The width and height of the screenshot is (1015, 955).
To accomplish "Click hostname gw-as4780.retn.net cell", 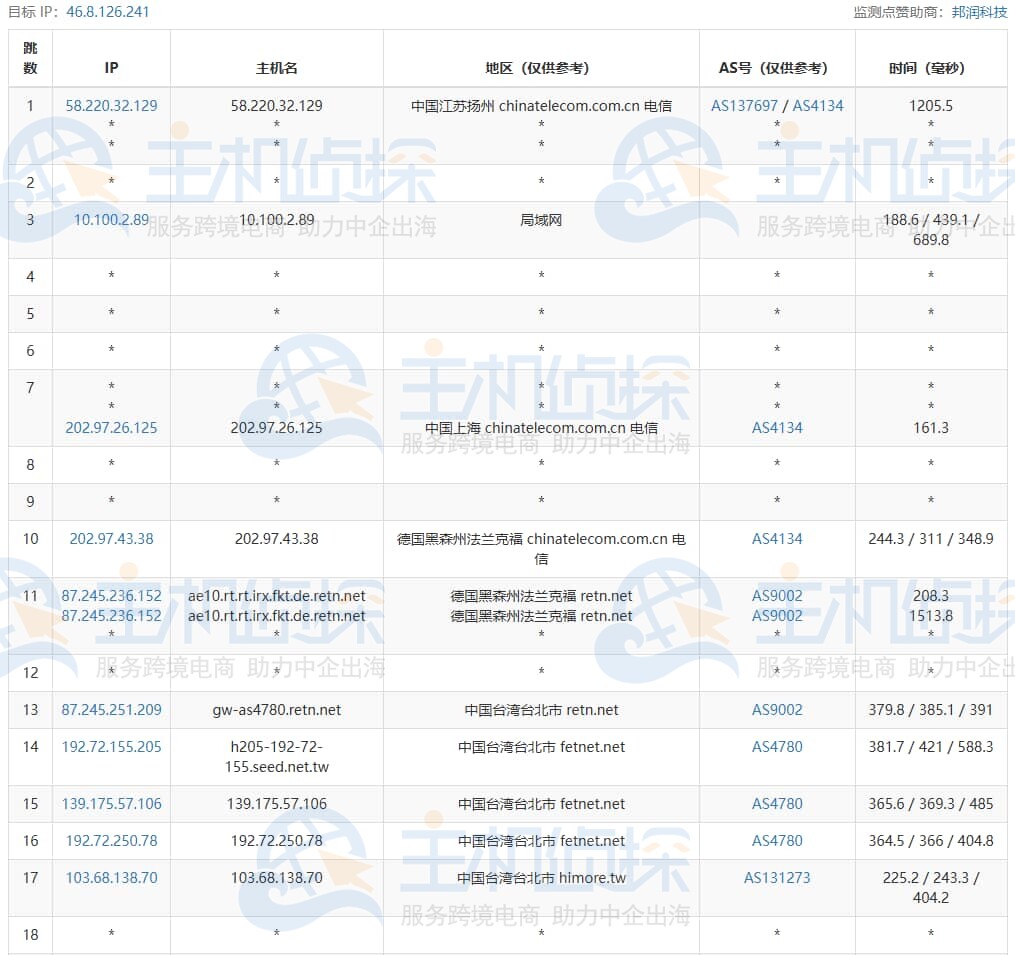I will click(276, 710).
